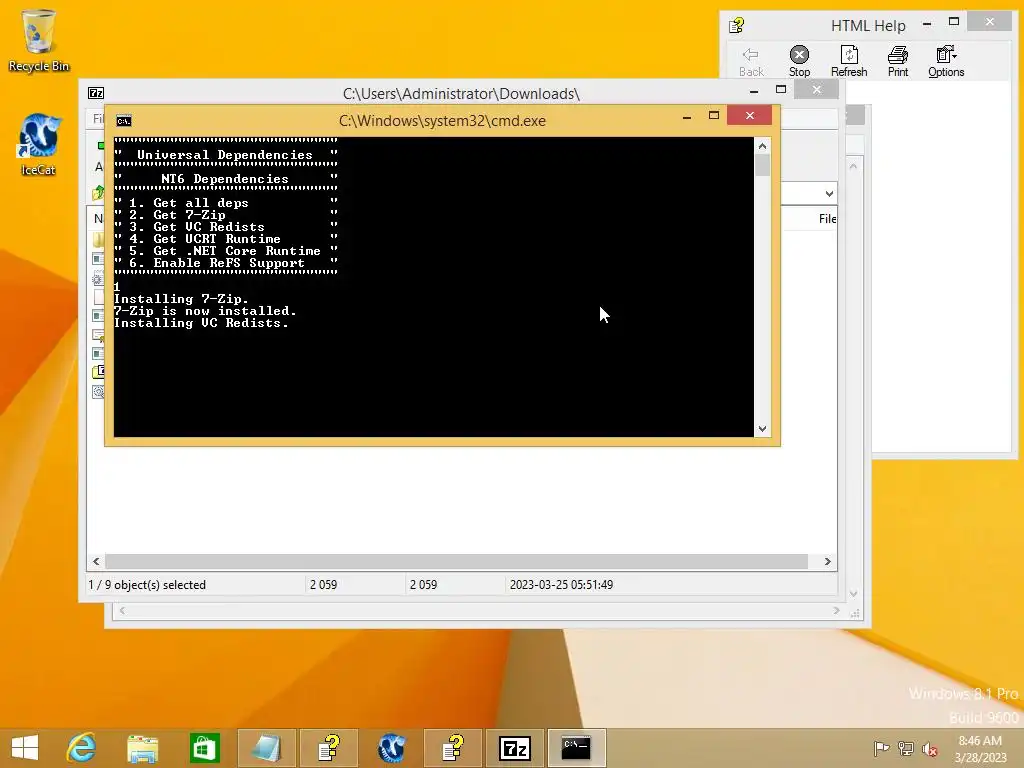Open network icon in system tray
Image resolution: width=1024 pixels, height=768 pixels.
[x=905, y=748]
